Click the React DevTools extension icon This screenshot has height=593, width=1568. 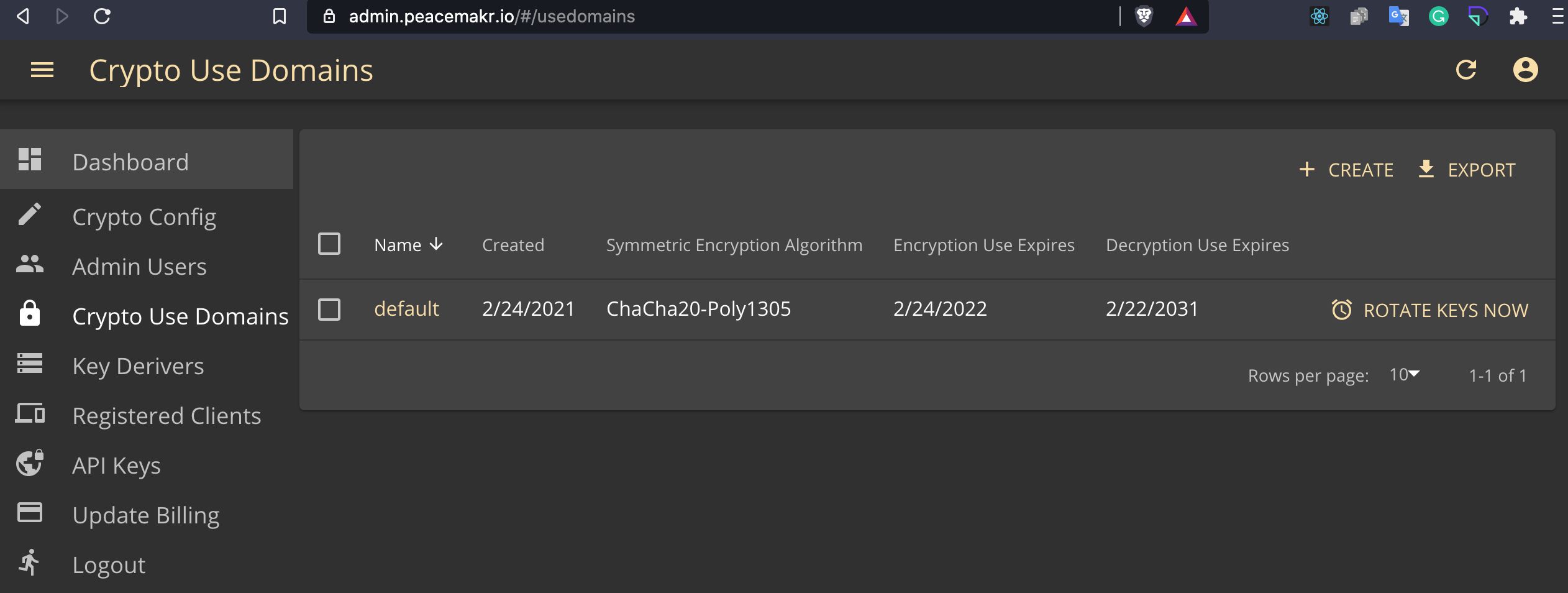(x=1319, y=16)
